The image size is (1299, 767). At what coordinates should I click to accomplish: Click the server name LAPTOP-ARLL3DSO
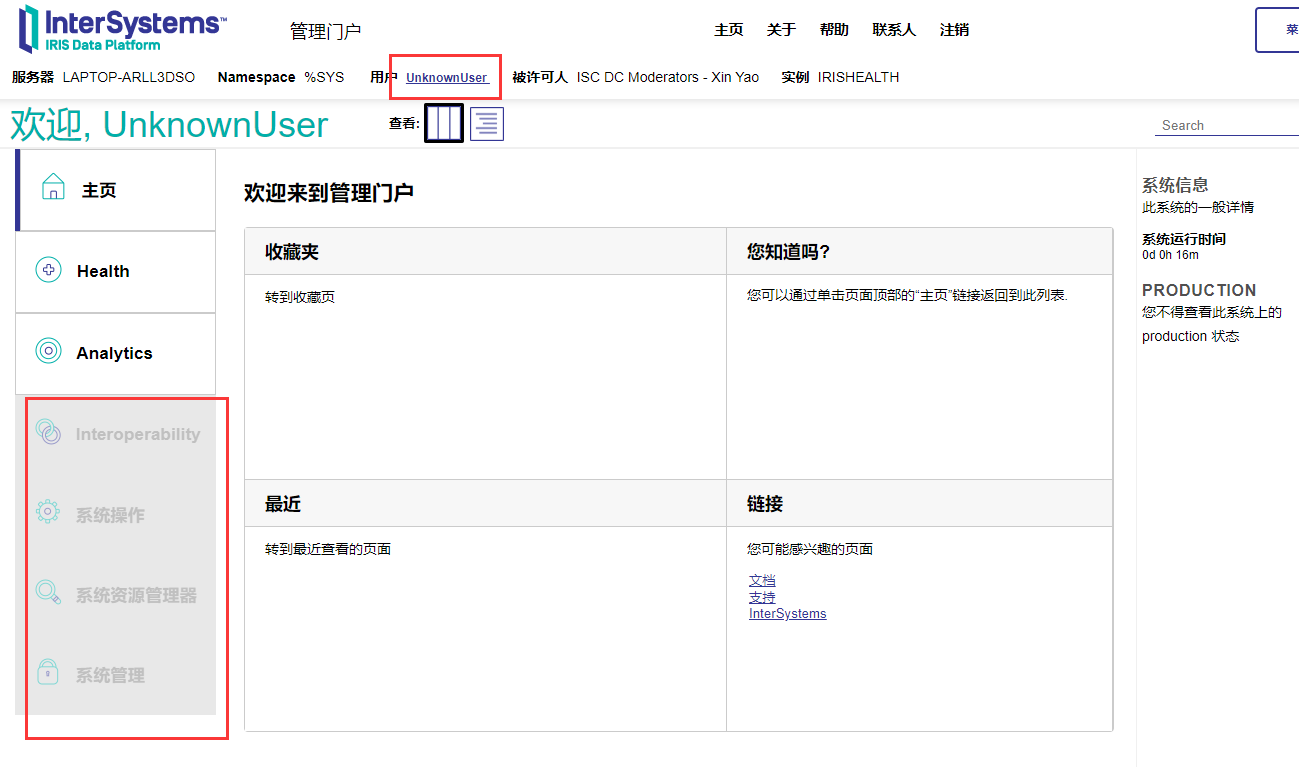[x=129, y=77]
